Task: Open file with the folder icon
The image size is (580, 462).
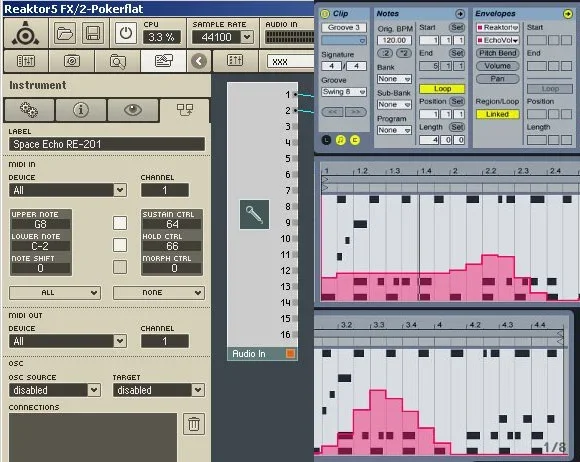Action: (65, 34)
